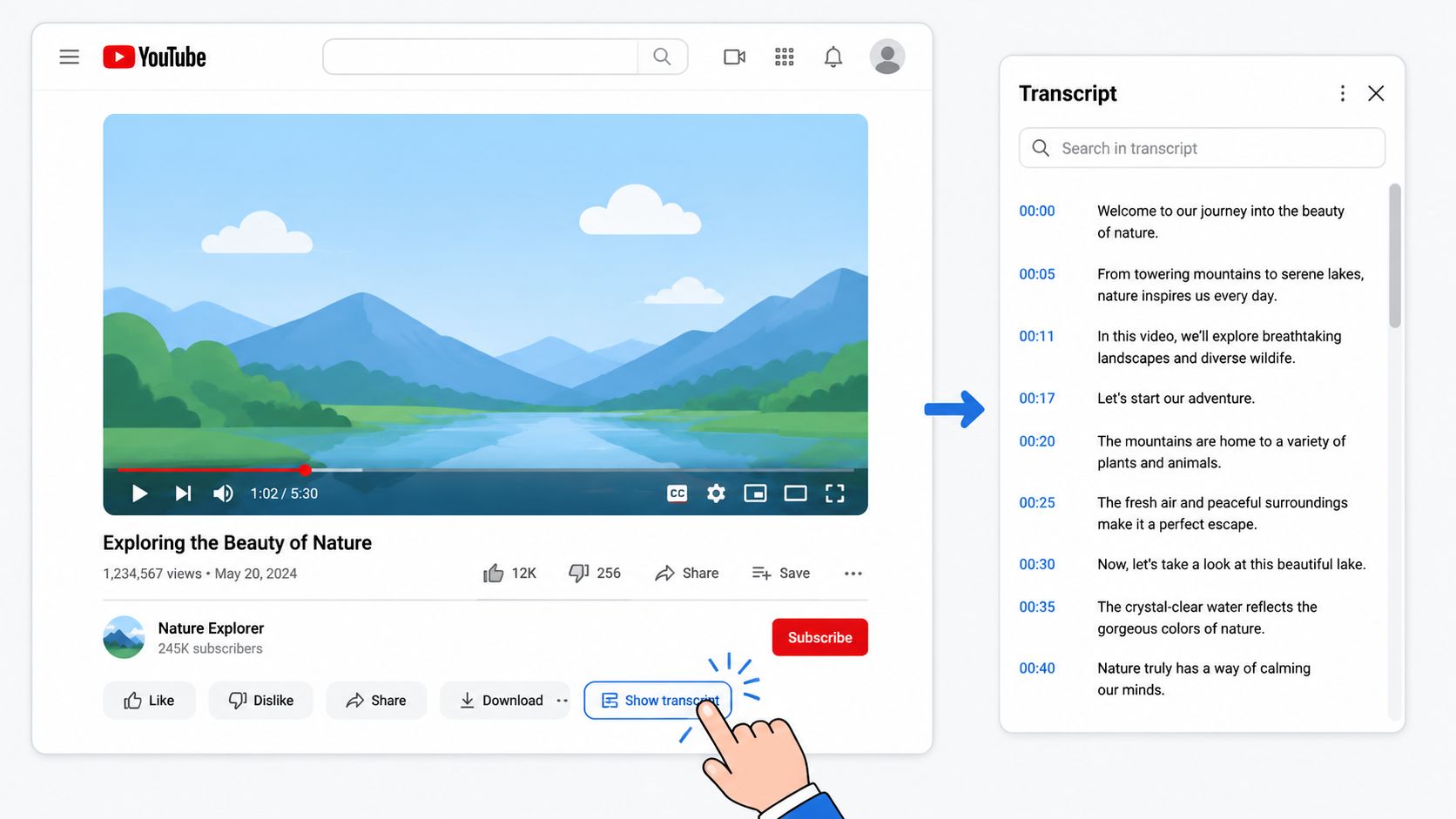Open the hamburger guide menu
This screenshot has height=819, width=1456.
(70, 57)
